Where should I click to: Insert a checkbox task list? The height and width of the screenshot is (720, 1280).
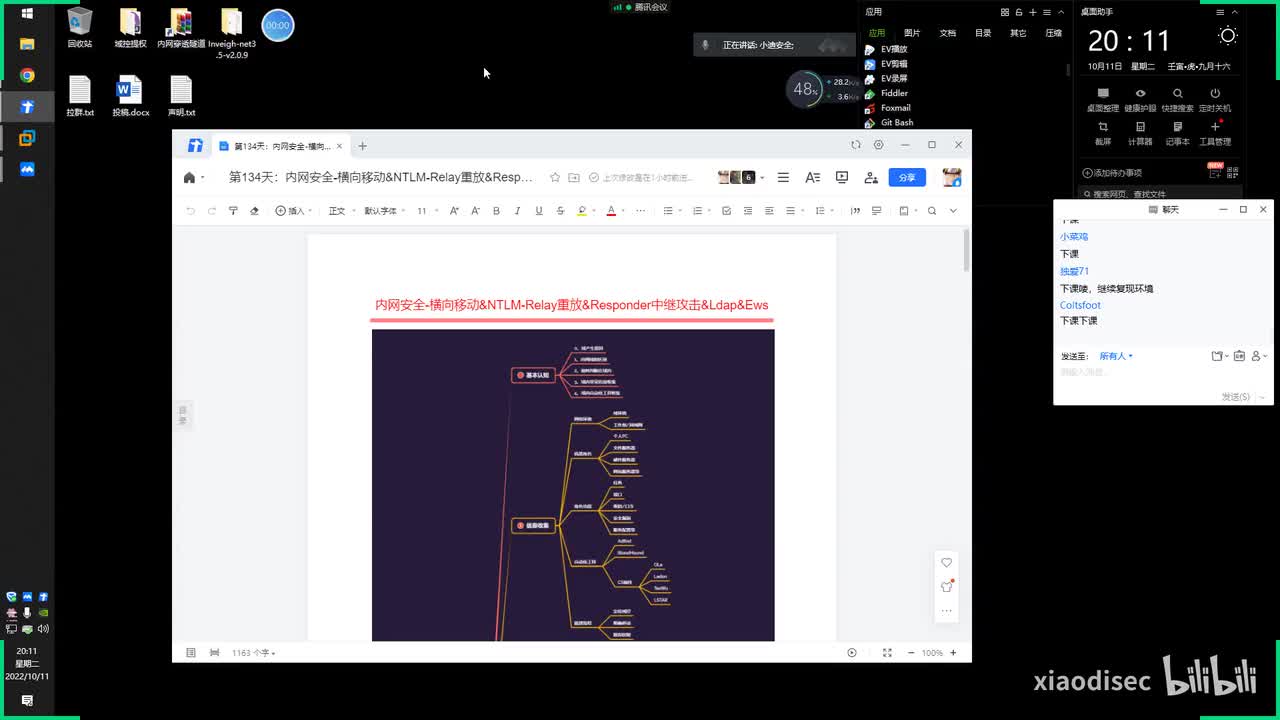click(x=726, y=211)
